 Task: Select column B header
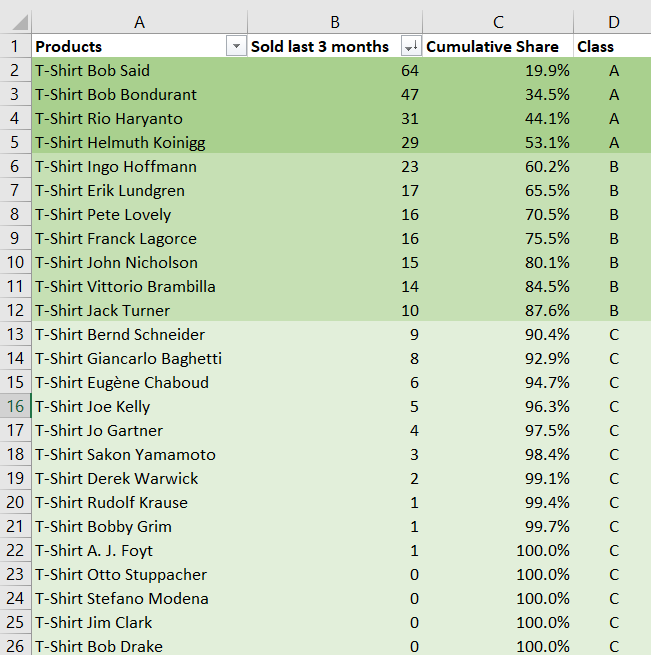tap(335, 22)
